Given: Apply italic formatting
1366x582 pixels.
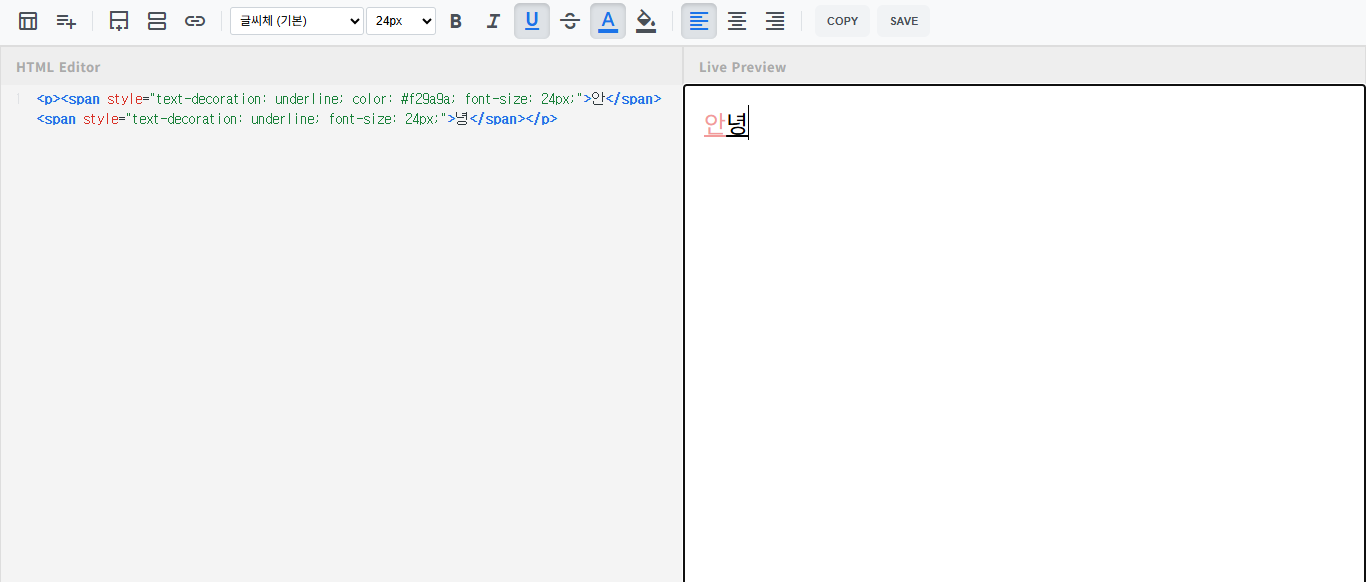Looking at the screenshot, I should (x=493, y=21).
